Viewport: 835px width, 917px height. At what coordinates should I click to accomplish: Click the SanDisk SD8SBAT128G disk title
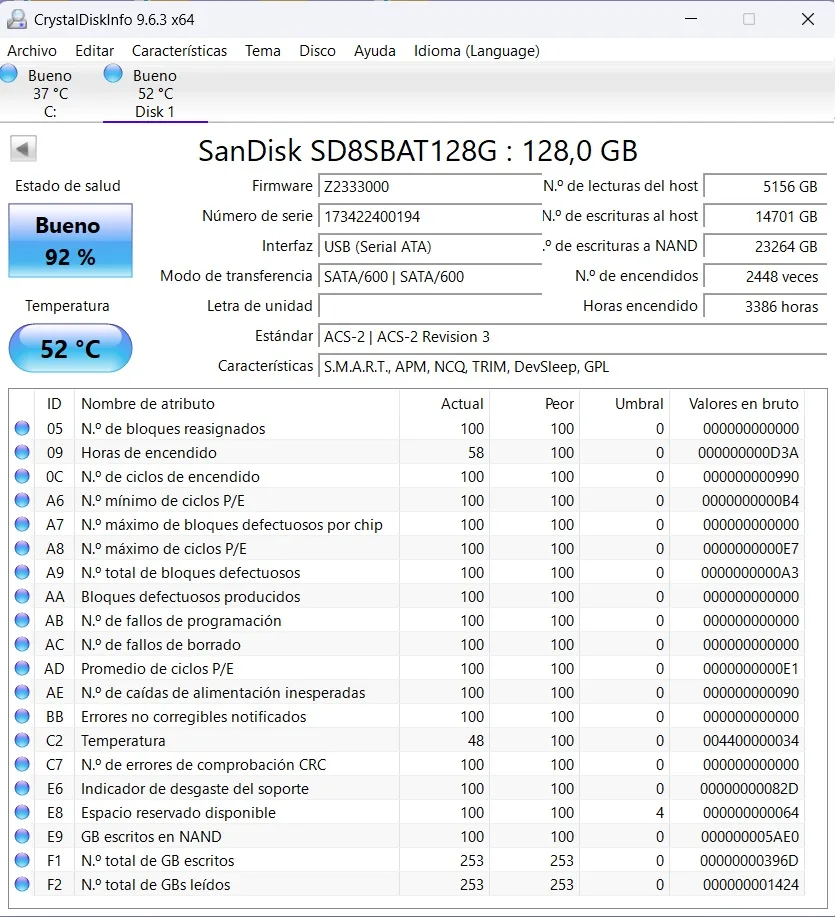[418, 151]
